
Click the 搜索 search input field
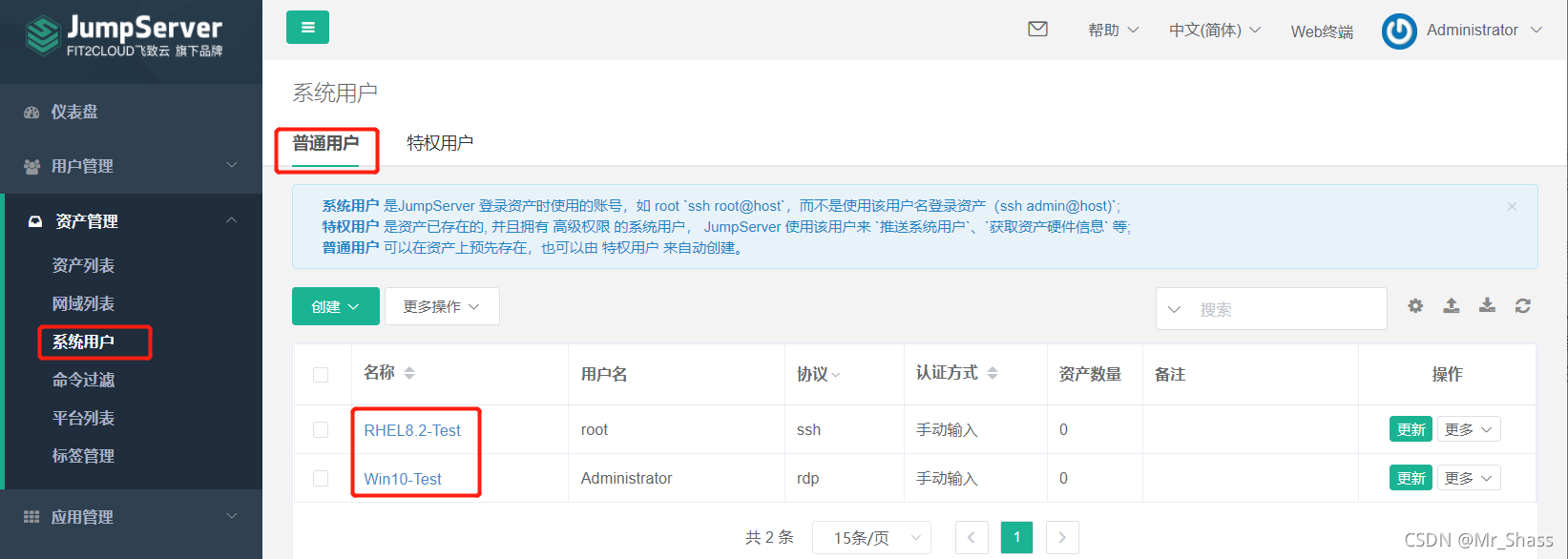pos(1288,309)
